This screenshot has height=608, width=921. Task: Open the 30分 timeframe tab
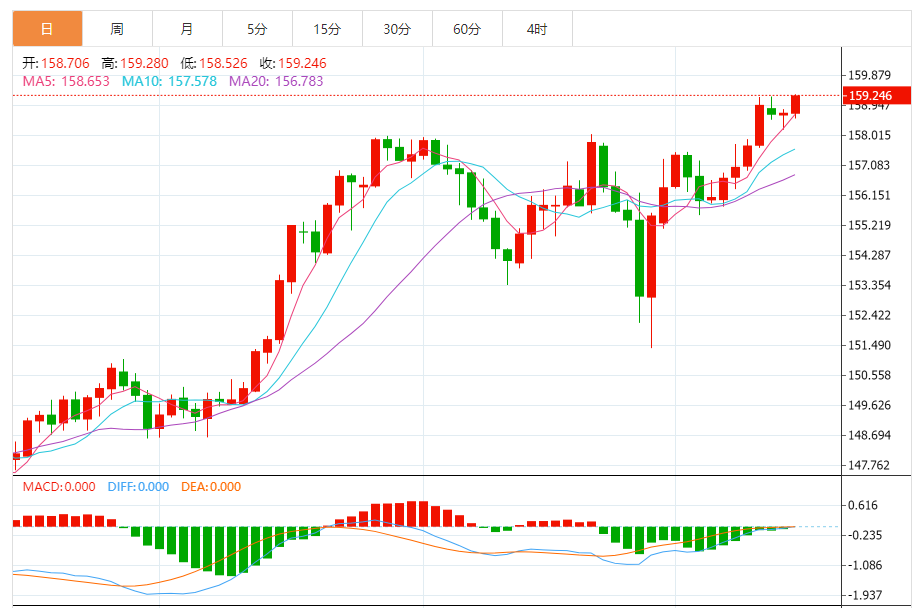coord(396,28)
